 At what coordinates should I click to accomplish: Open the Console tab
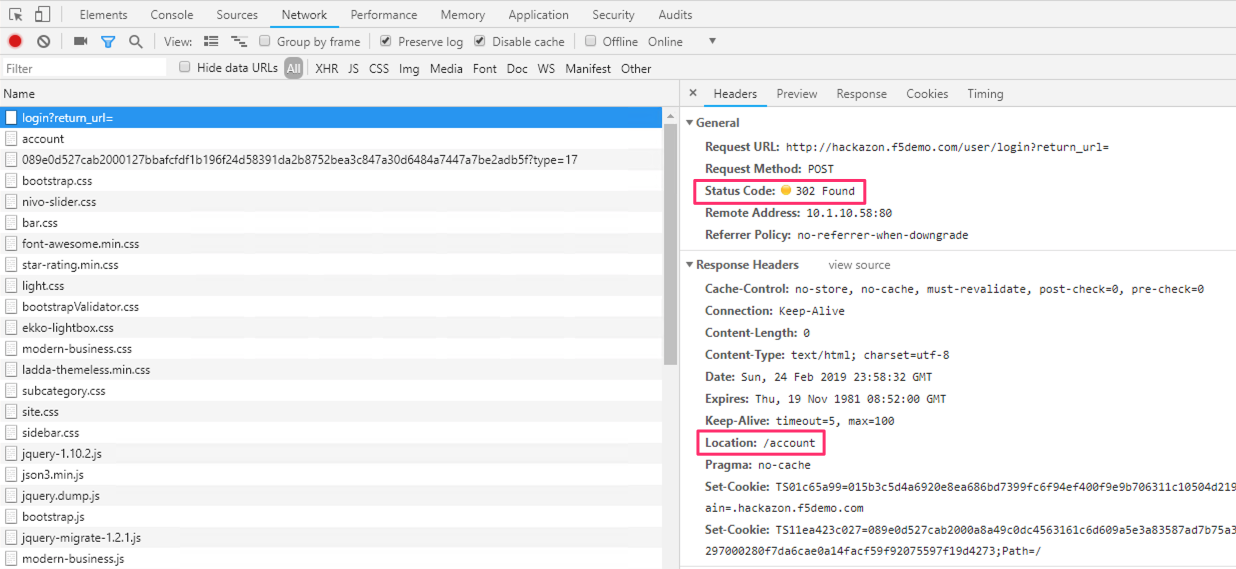click(x=172, y=15)
